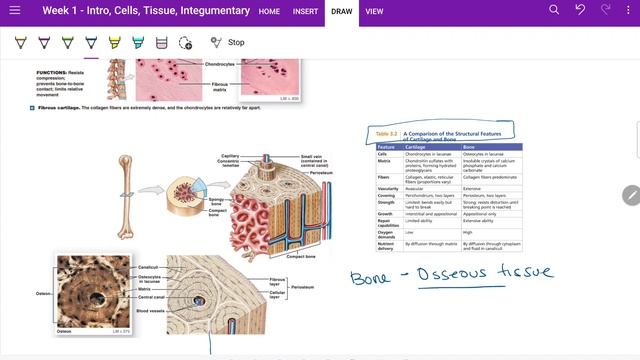Click the 'FUNCTIONS' text block
Viewport: 640px width, 360px height.
60,84
